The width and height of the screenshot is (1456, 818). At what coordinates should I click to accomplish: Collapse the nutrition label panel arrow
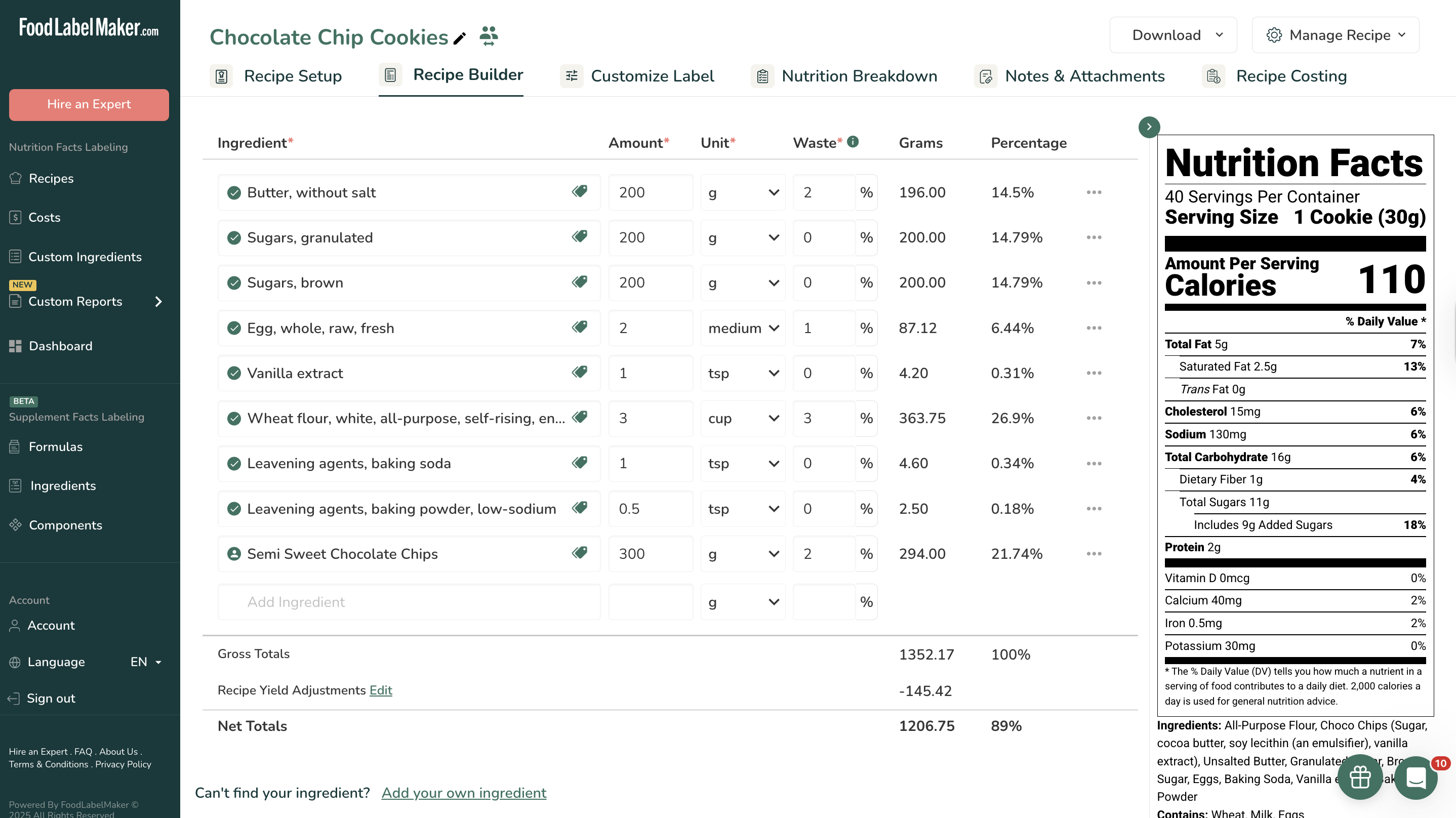coord(1149,127)
